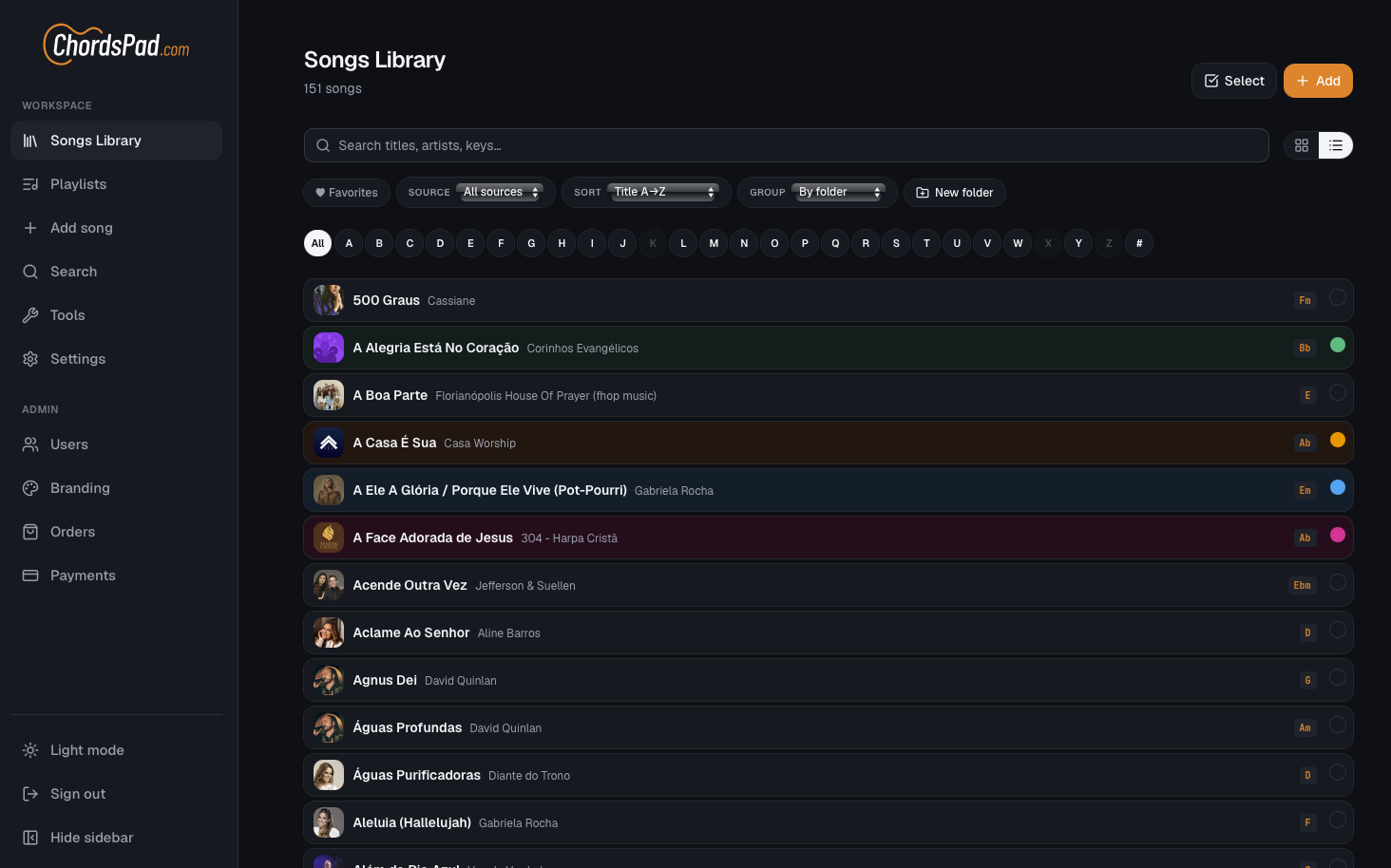Switch to grid view

1302,145
